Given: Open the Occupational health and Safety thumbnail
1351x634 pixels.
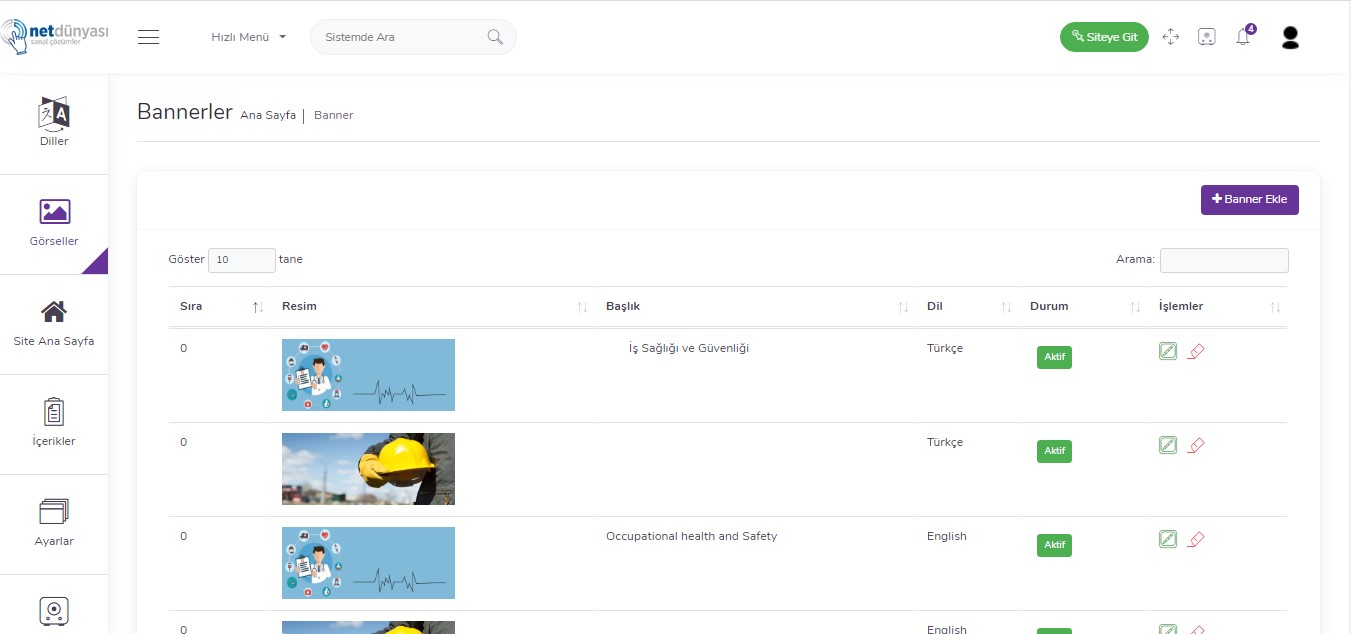Looking at the screenshot, I should click(368, 563).
